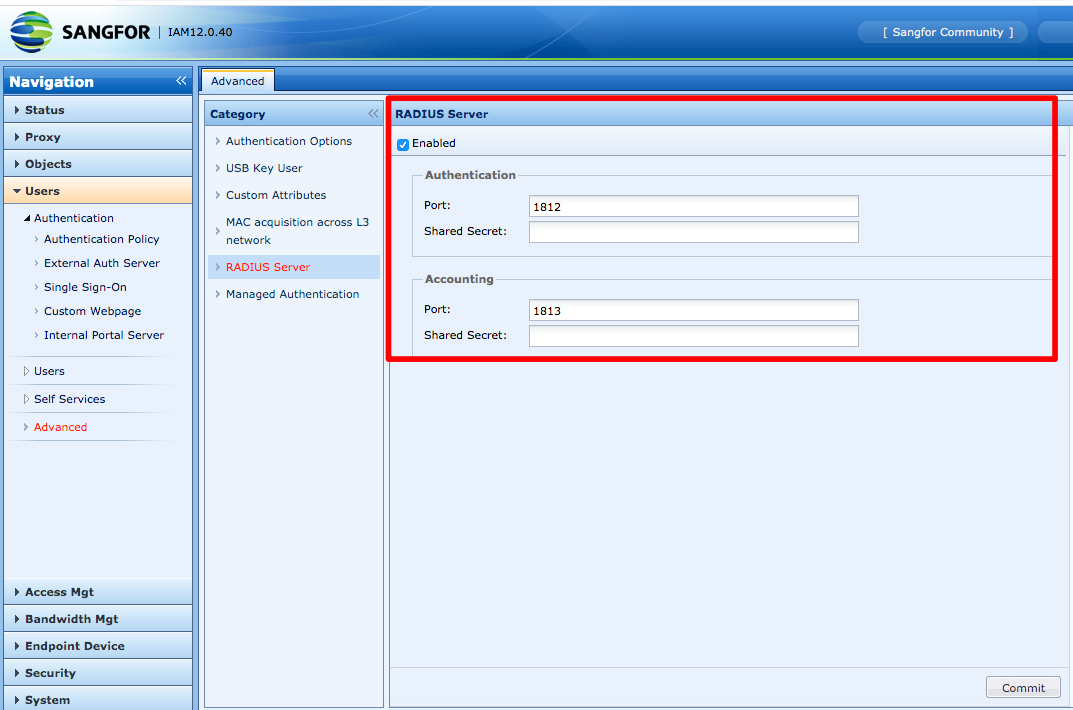
Task: Expand the Security navigation section
Action: 98,673
